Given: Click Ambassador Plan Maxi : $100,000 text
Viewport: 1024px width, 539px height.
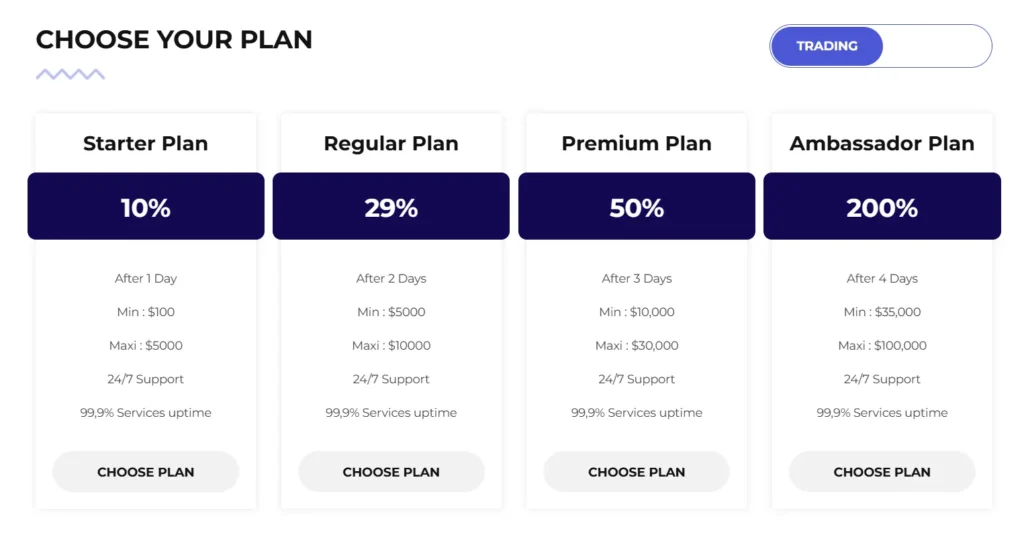Looking at the screenshot, I should point(882,346).
